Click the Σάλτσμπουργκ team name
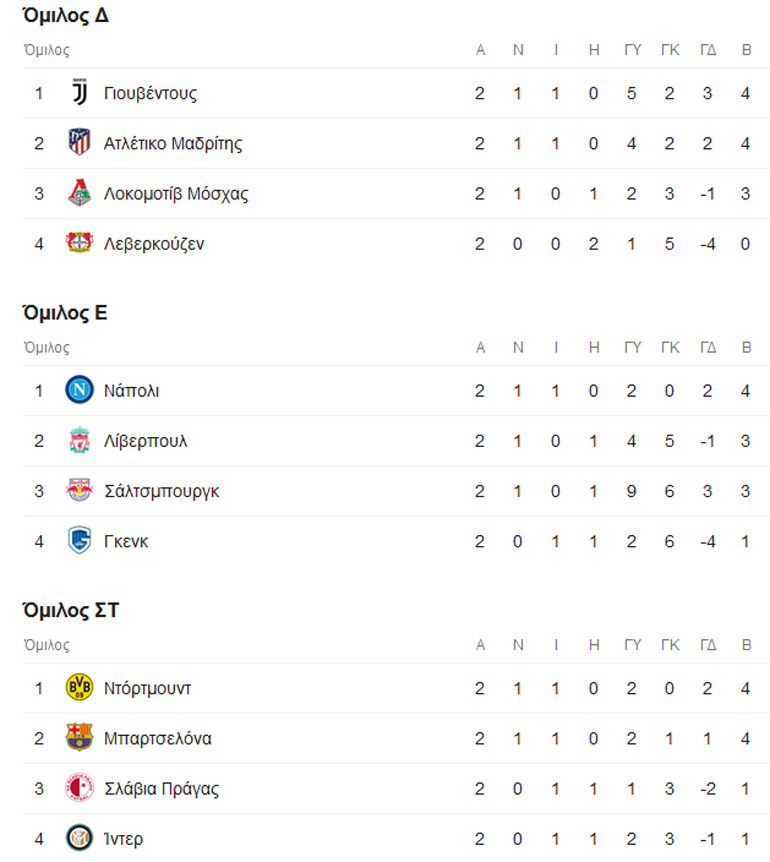Image resolution: width=770 pixels, height=862 pixels. pos(161,490)
